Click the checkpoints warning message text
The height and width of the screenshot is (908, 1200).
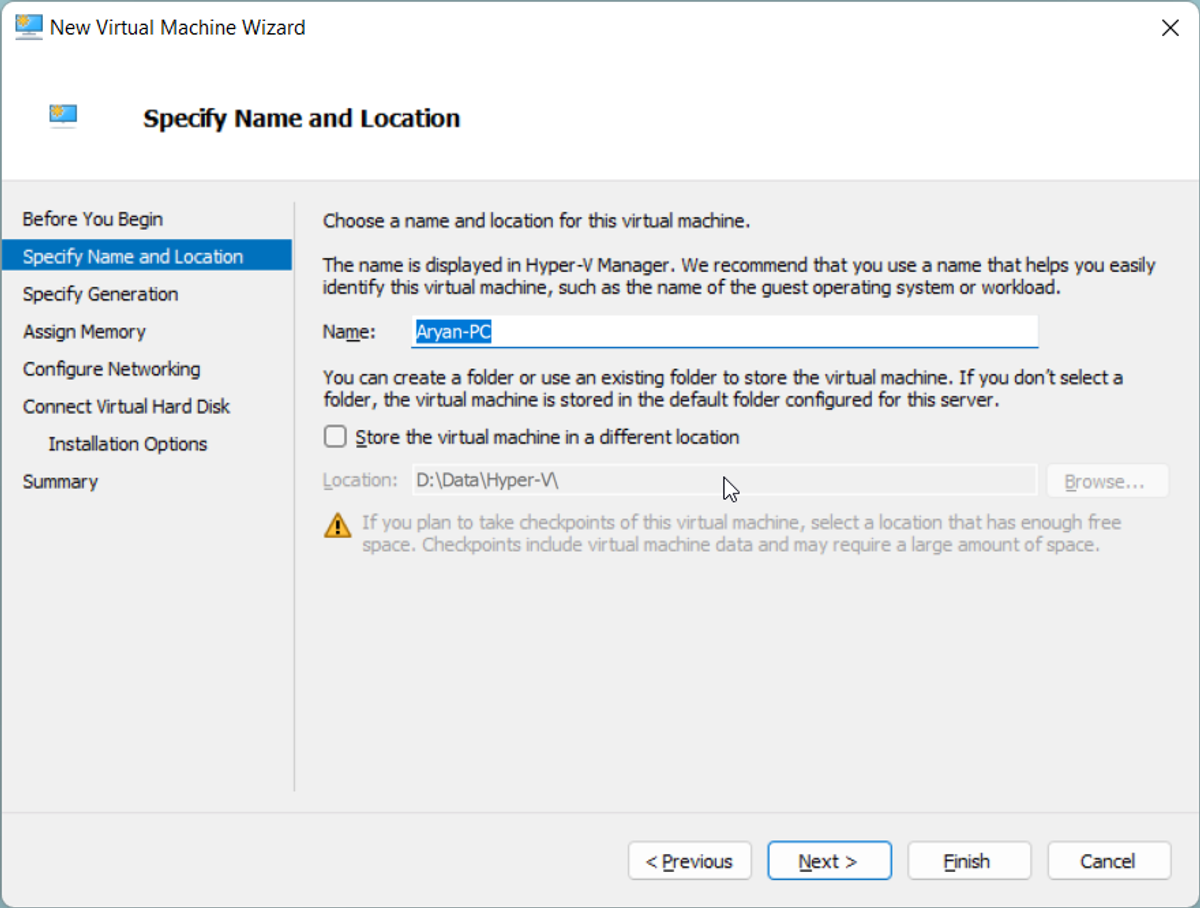(741, 534)
